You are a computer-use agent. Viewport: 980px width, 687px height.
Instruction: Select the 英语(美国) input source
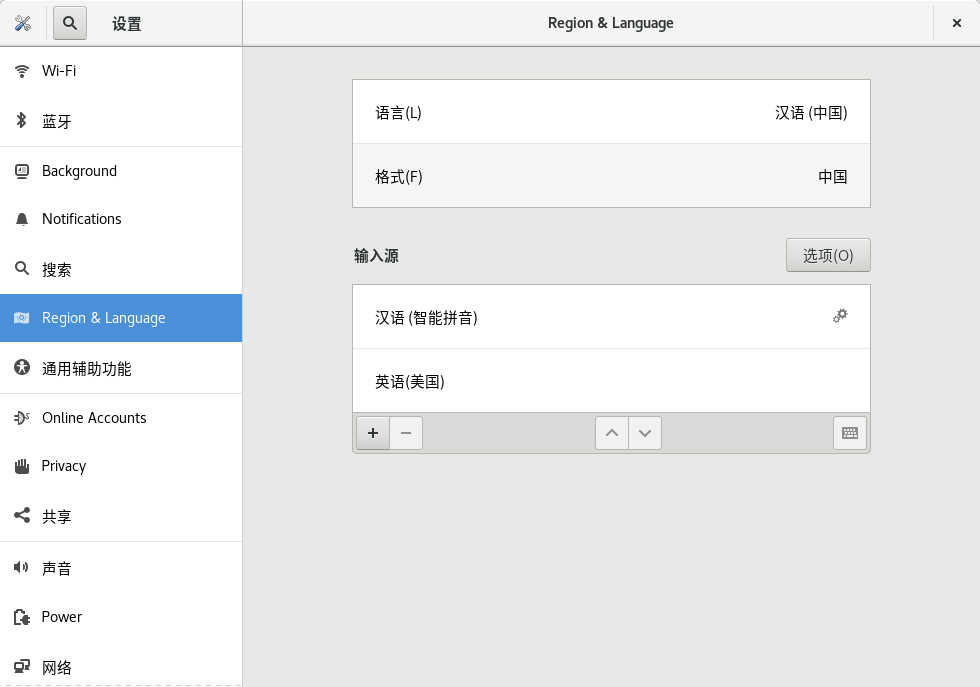tap(611, 381)
